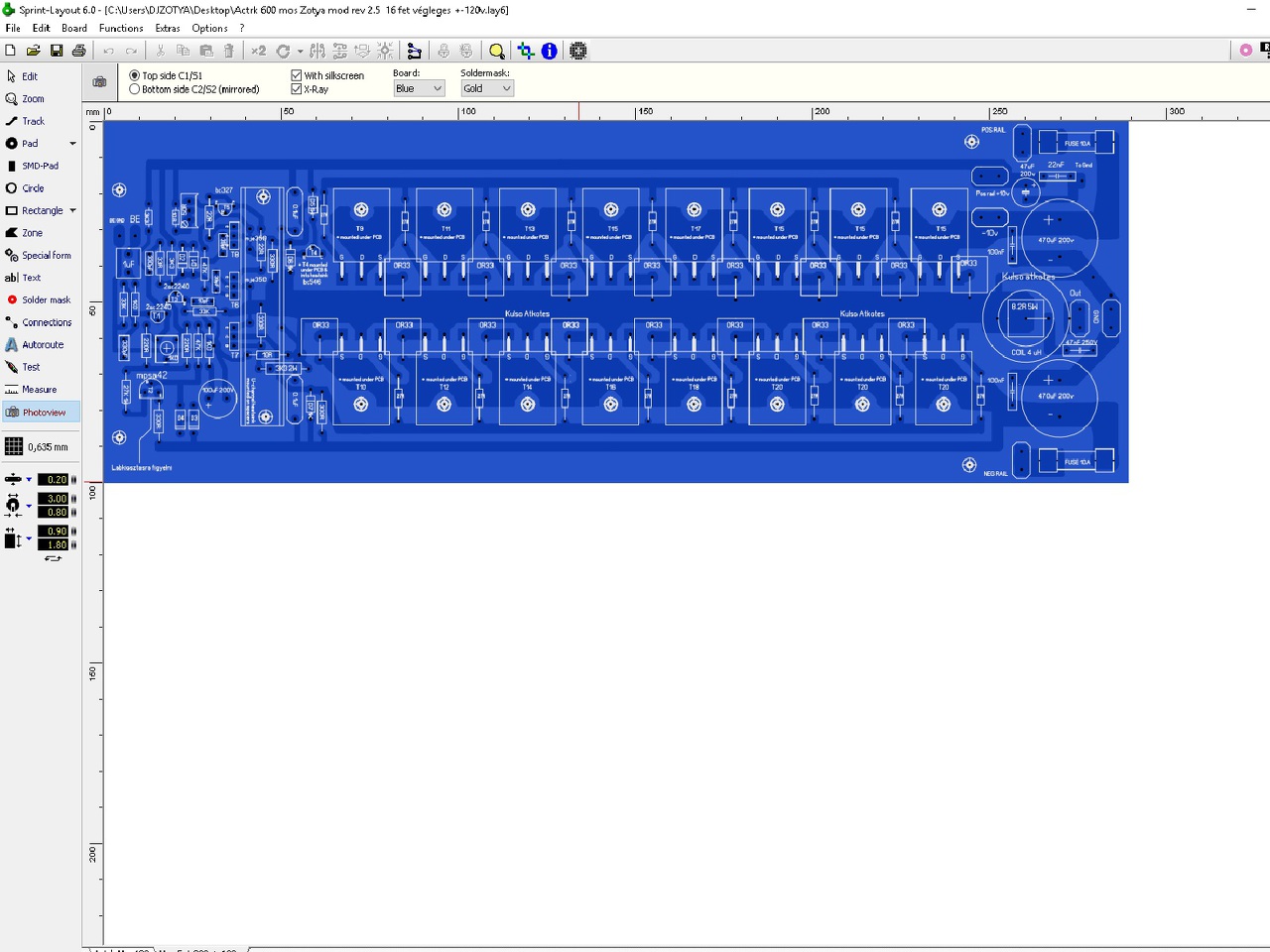Screen dimensions: 1270x952
Task: Open the Soldermask dropdown showing Gold
Action: pos(486,88)
